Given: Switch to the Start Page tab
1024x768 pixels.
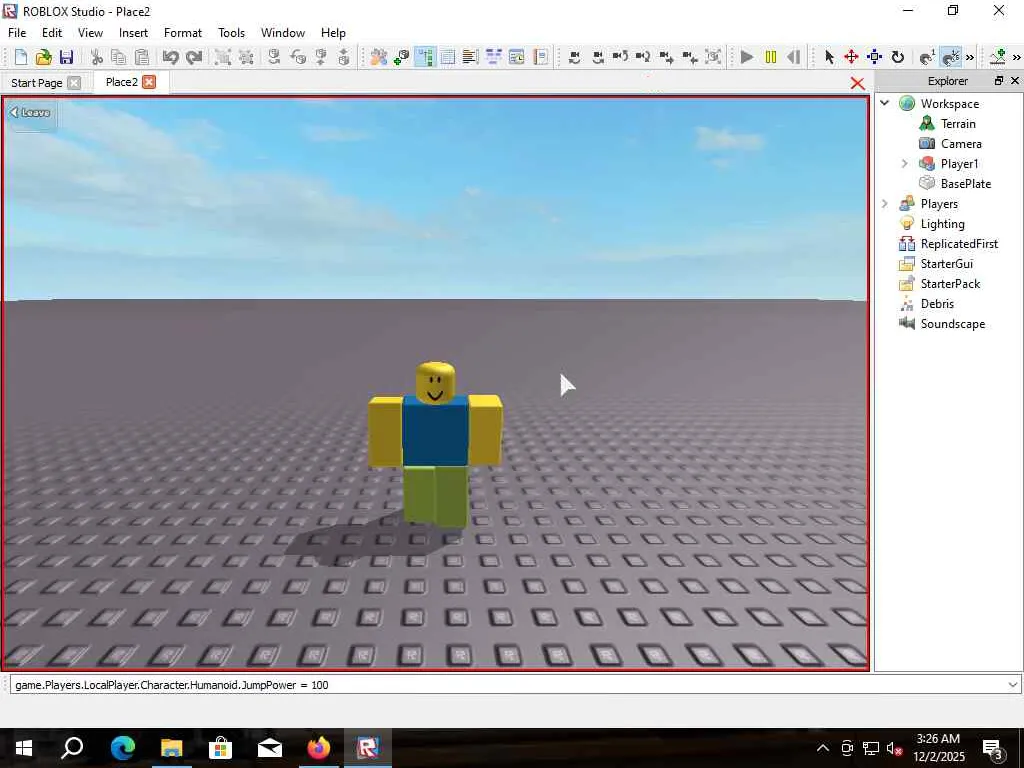Looking at the screenshot, I should [x=37, y=83].
